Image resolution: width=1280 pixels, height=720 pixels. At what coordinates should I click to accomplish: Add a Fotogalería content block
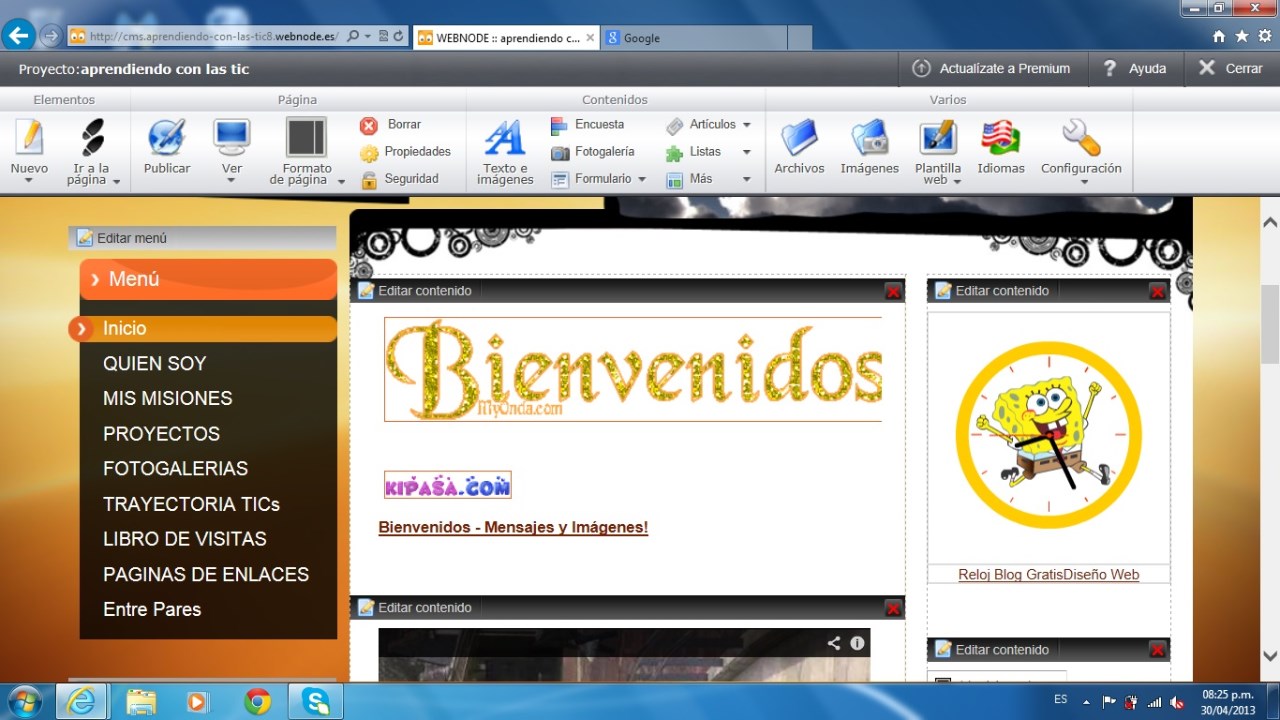592,152
